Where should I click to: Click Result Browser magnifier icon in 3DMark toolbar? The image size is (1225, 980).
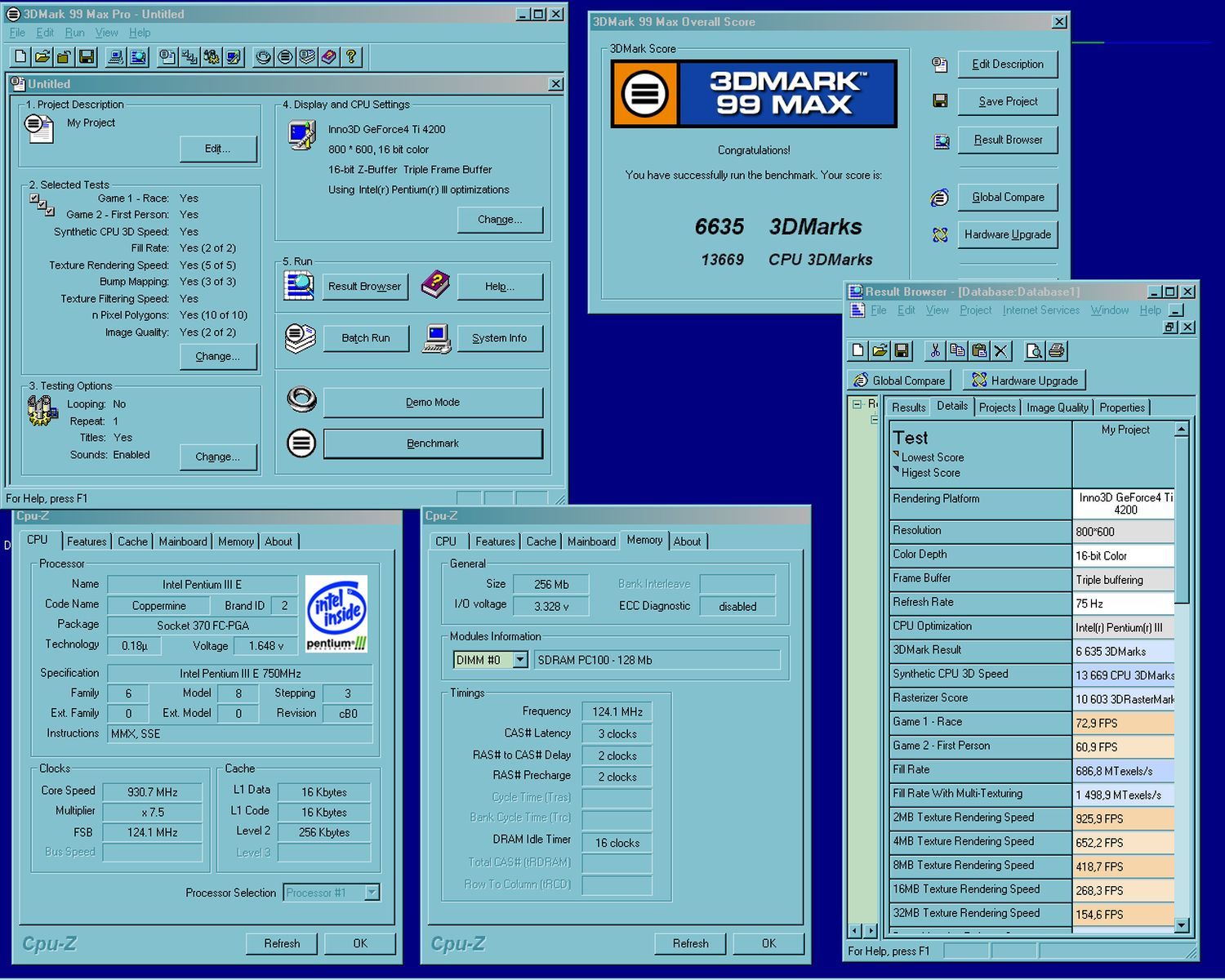138,57
